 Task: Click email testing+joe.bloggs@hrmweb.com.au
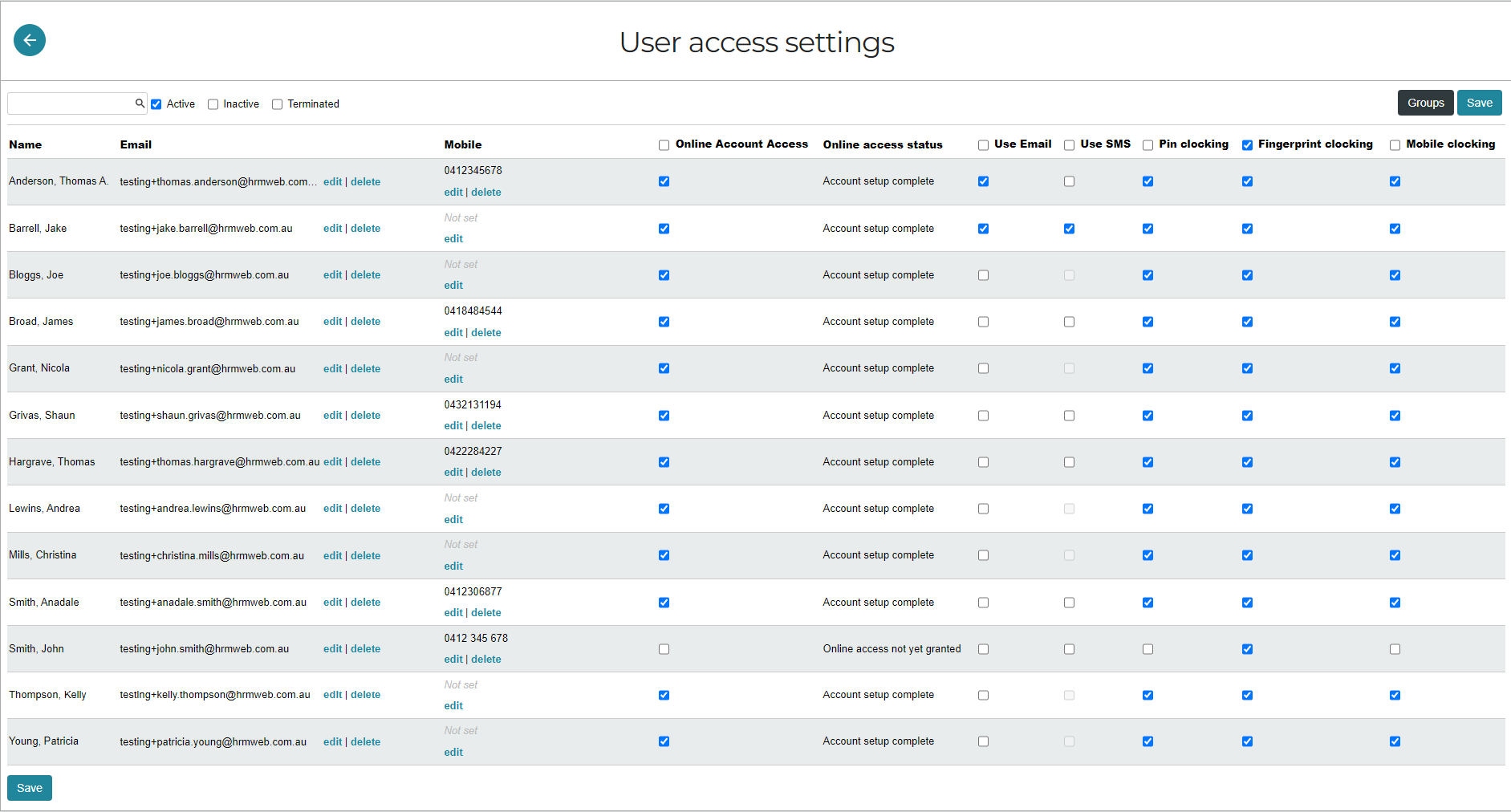coord(205,275)
